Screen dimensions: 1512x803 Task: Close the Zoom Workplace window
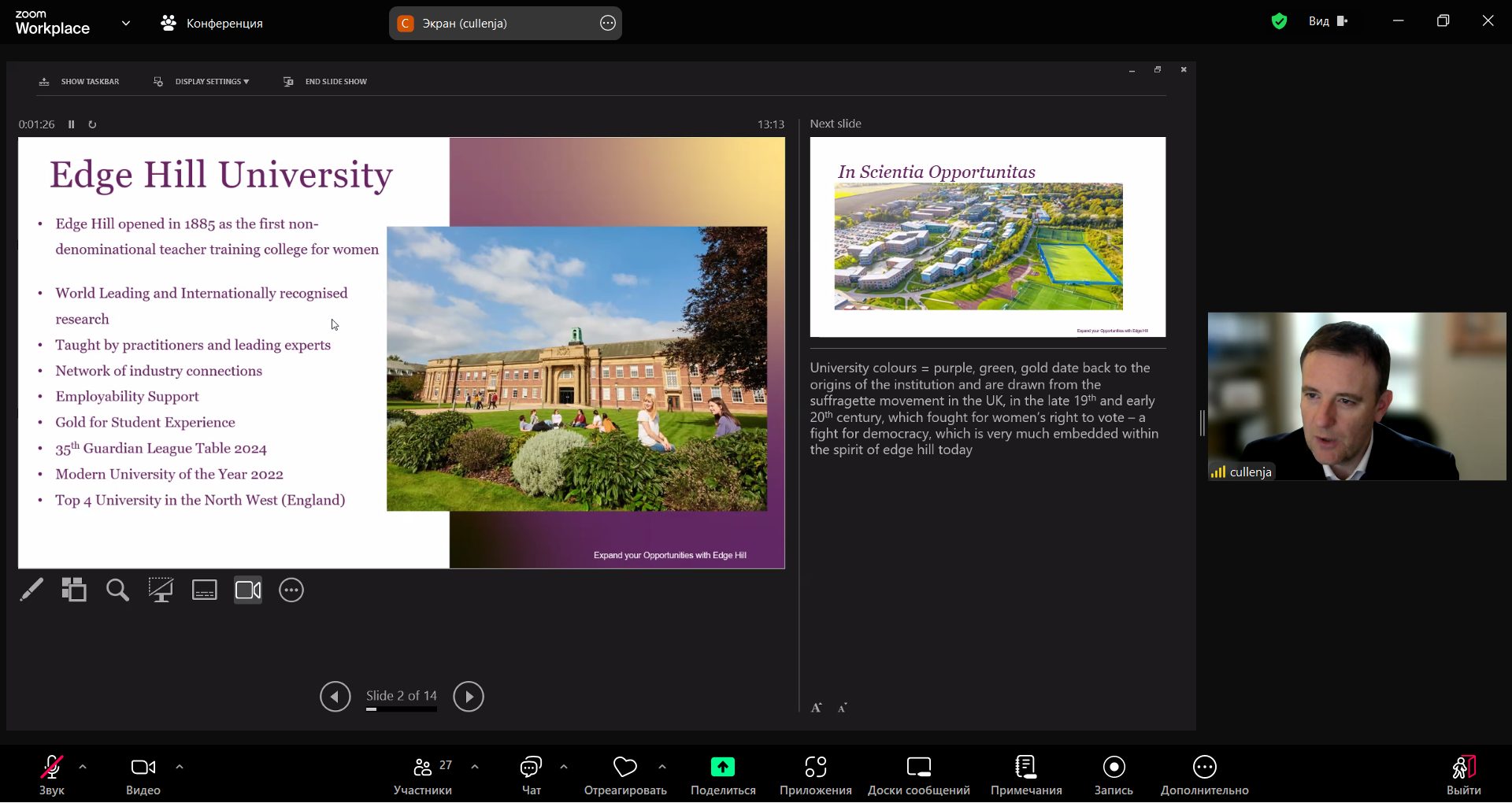(x=1488, y=21)
